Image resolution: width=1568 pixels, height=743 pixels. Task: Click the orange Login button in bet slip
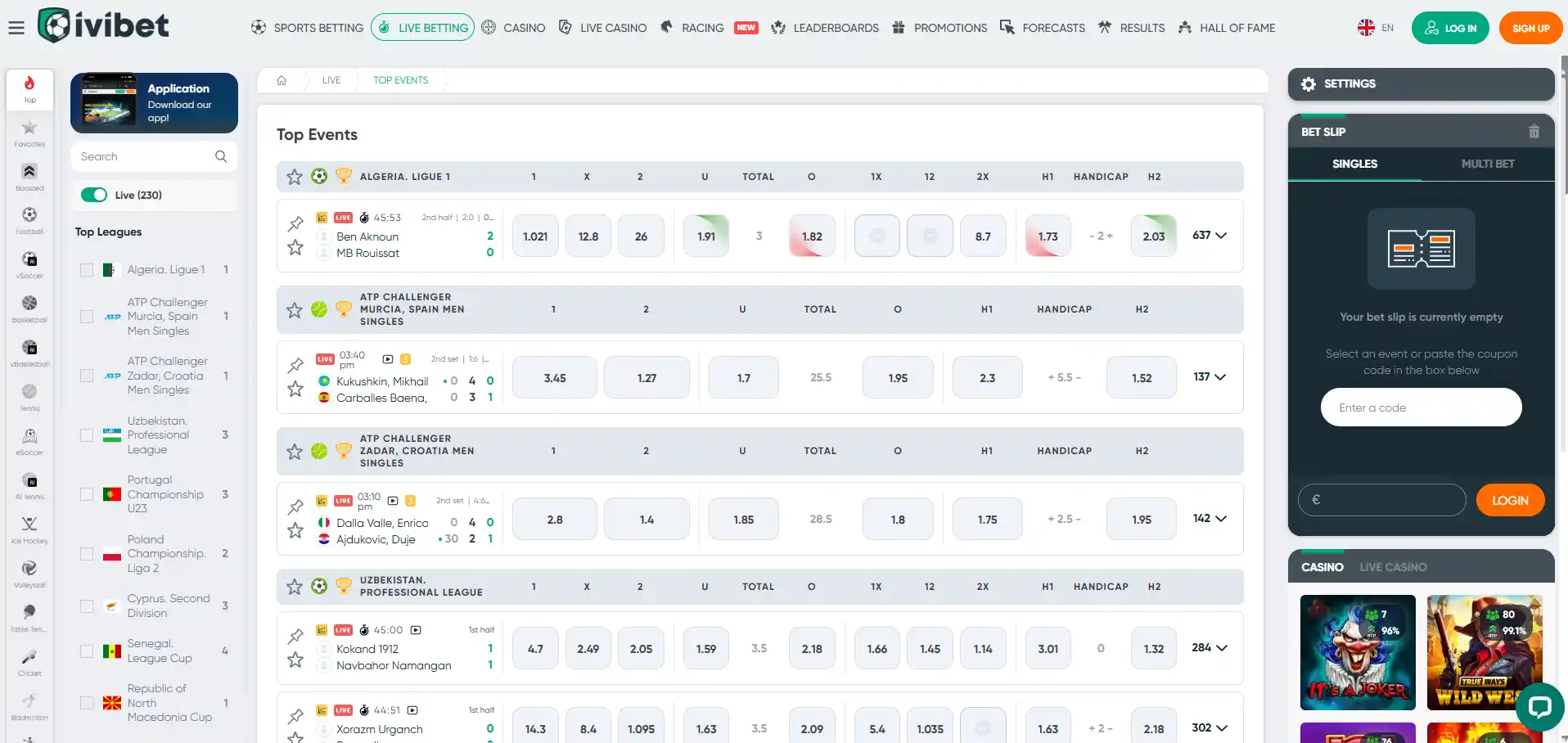[1510, 500]
